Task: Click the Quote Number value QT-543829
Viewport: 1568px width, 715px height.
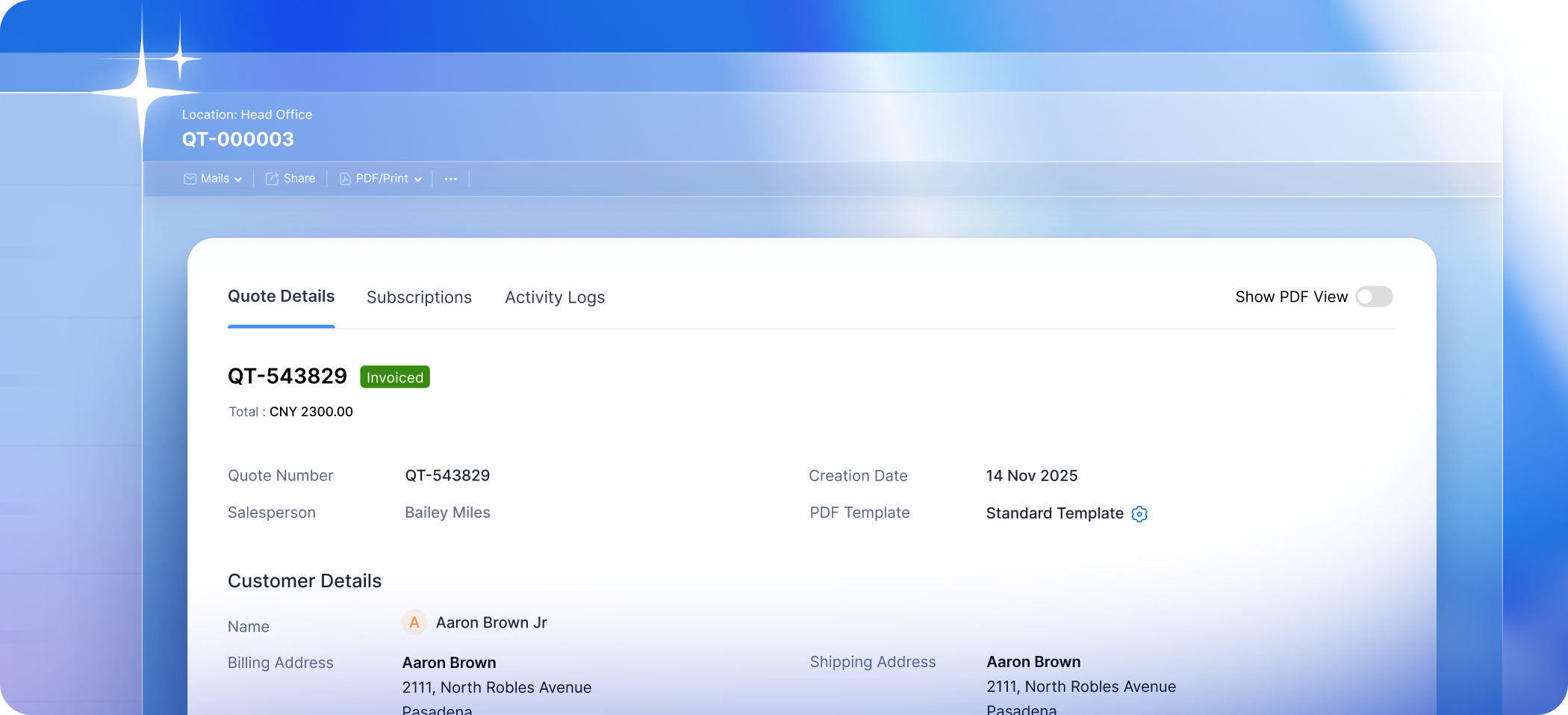Action: click(447, 476)
